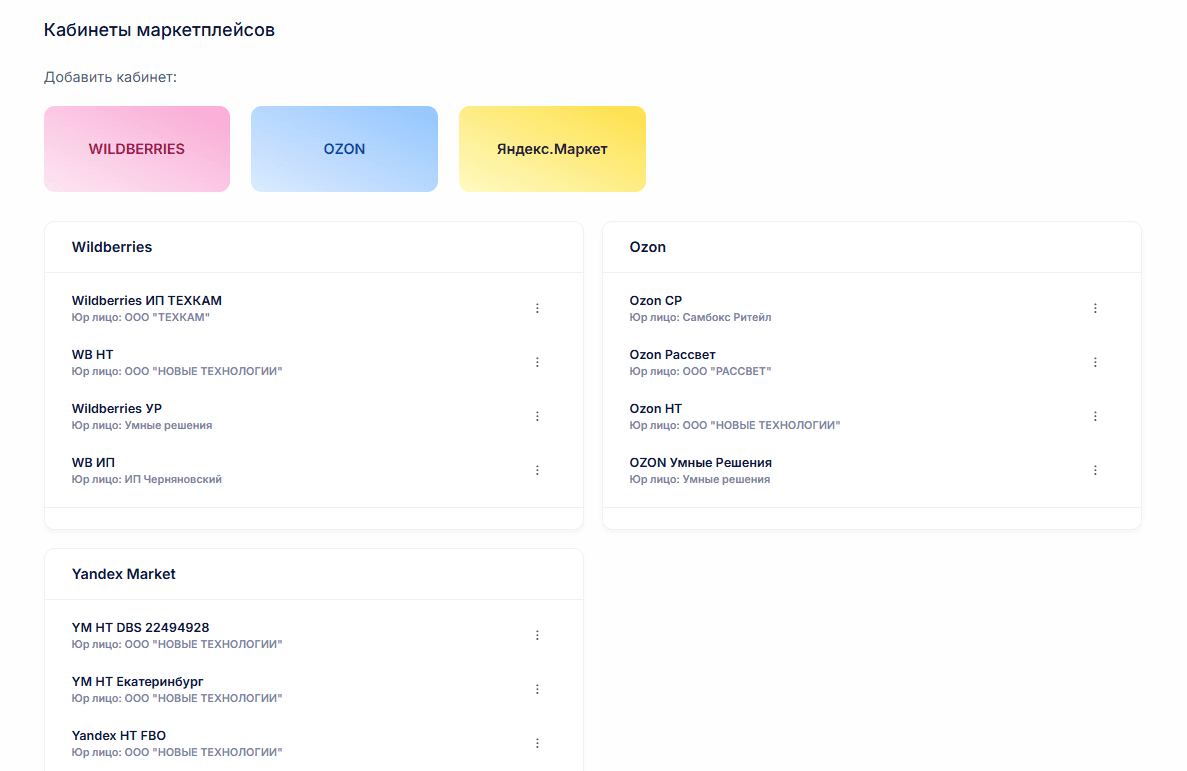Open three-dot menu for Ozon СР
1187x771 pixels.
pyautogui.click(x=1095, y=308)
